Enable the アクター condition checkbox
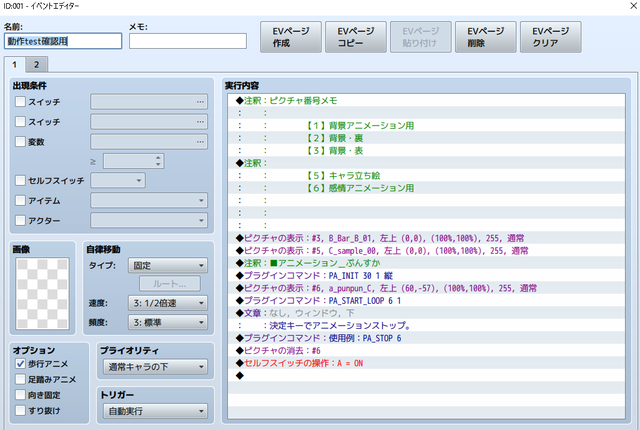640x430 pixels. [20, 220]
